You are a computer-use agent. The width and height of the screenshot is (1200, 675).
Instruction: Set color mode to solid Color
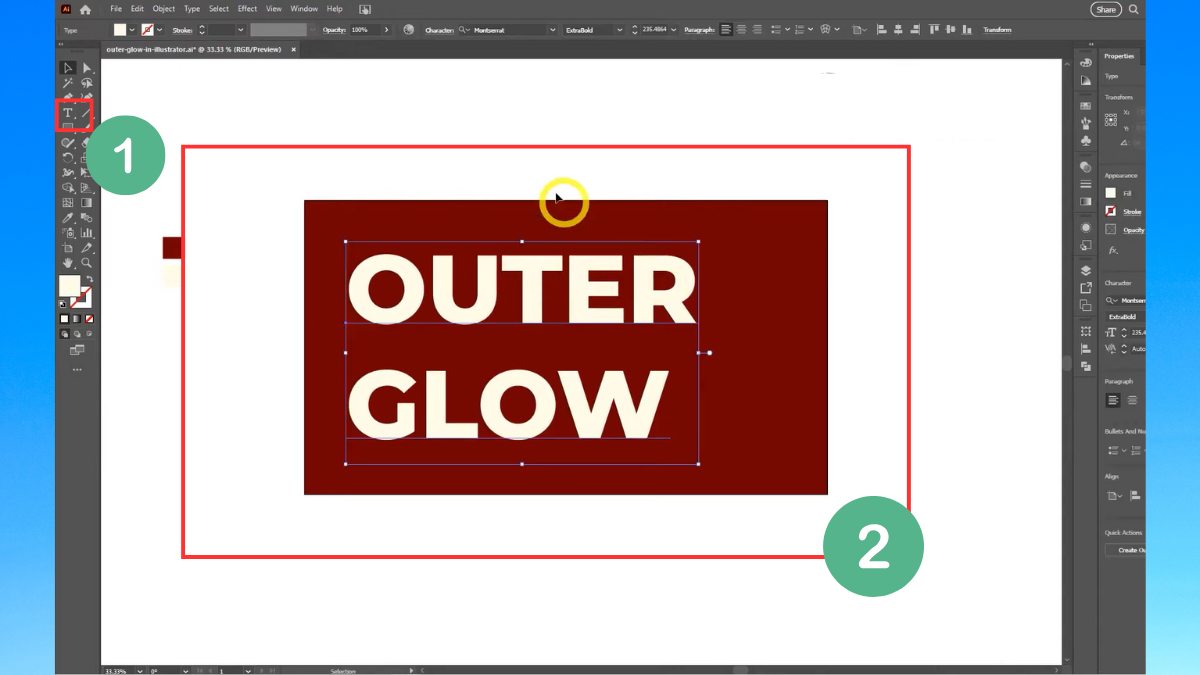[64, 319]
